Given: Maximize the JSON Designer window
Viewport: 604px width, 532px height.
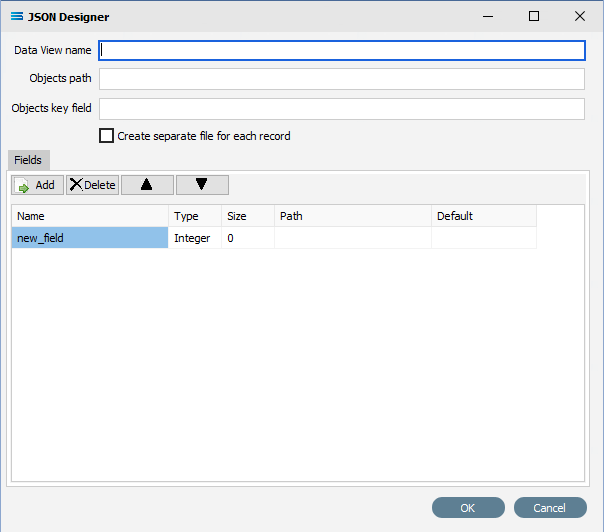Looking at the screenshot, I should 534,16.
